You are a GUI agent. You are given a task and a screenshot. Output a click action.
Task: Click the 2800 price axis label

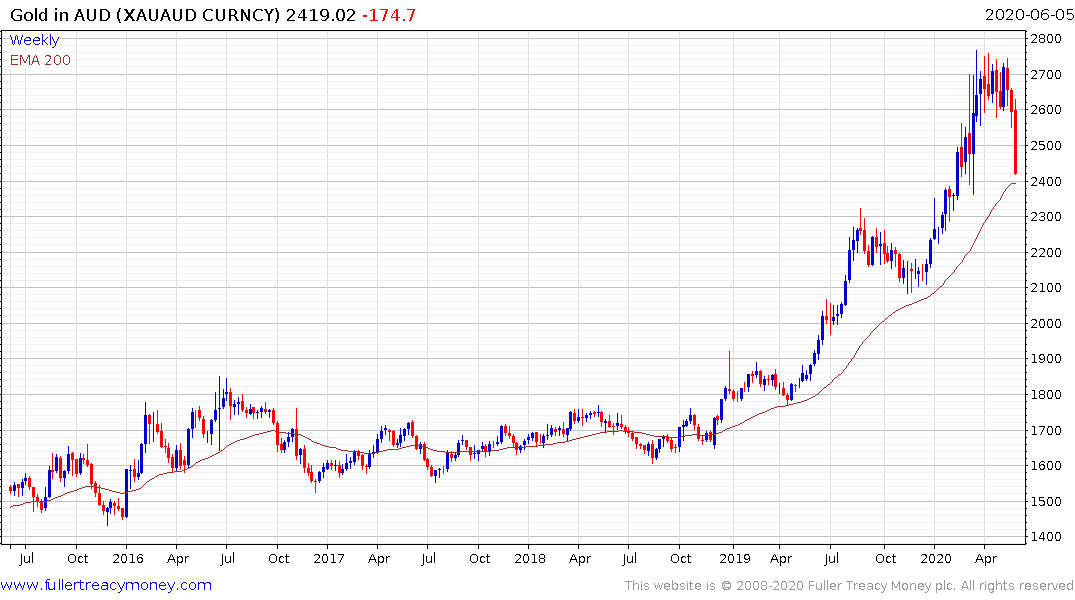point(1046,38)
